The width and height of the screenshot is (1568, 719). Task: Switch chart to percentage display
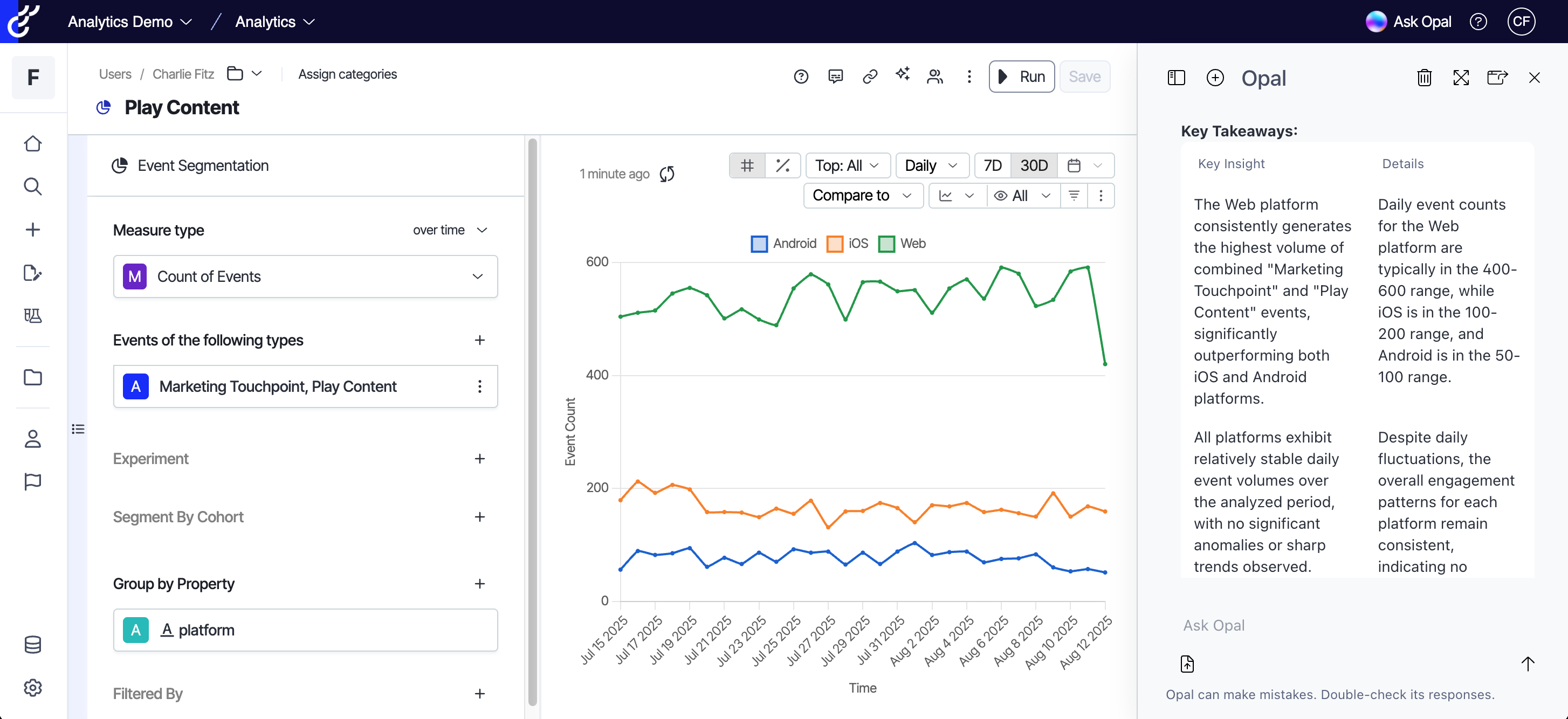(x=782, y=165)
